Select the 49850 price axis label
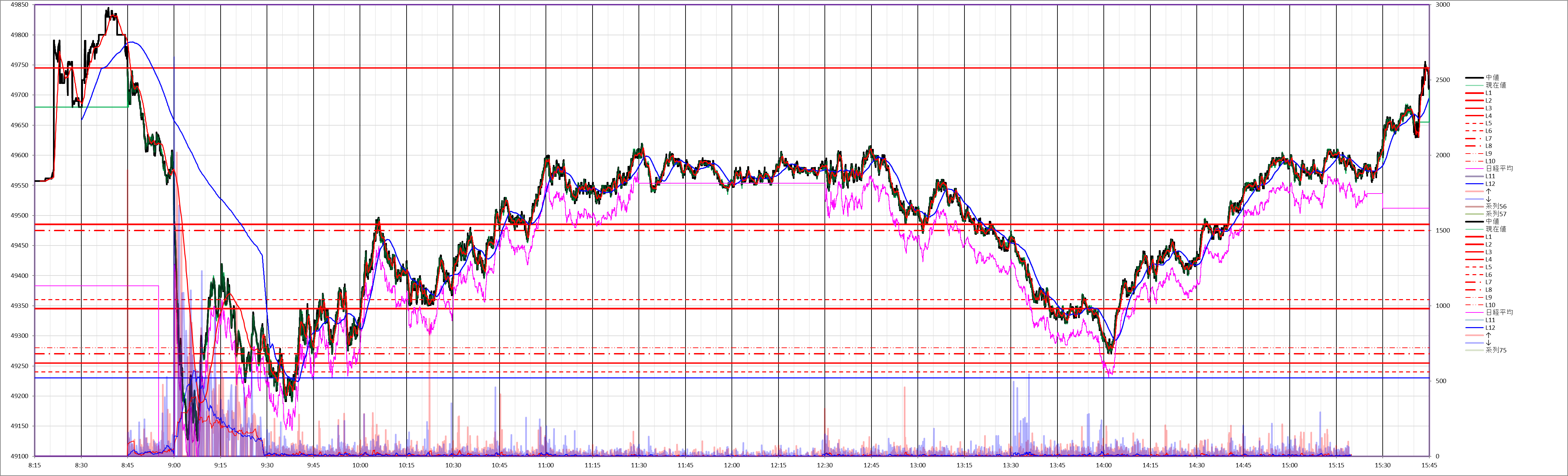This screenshot has height=476, width=1568. point(19,5)
